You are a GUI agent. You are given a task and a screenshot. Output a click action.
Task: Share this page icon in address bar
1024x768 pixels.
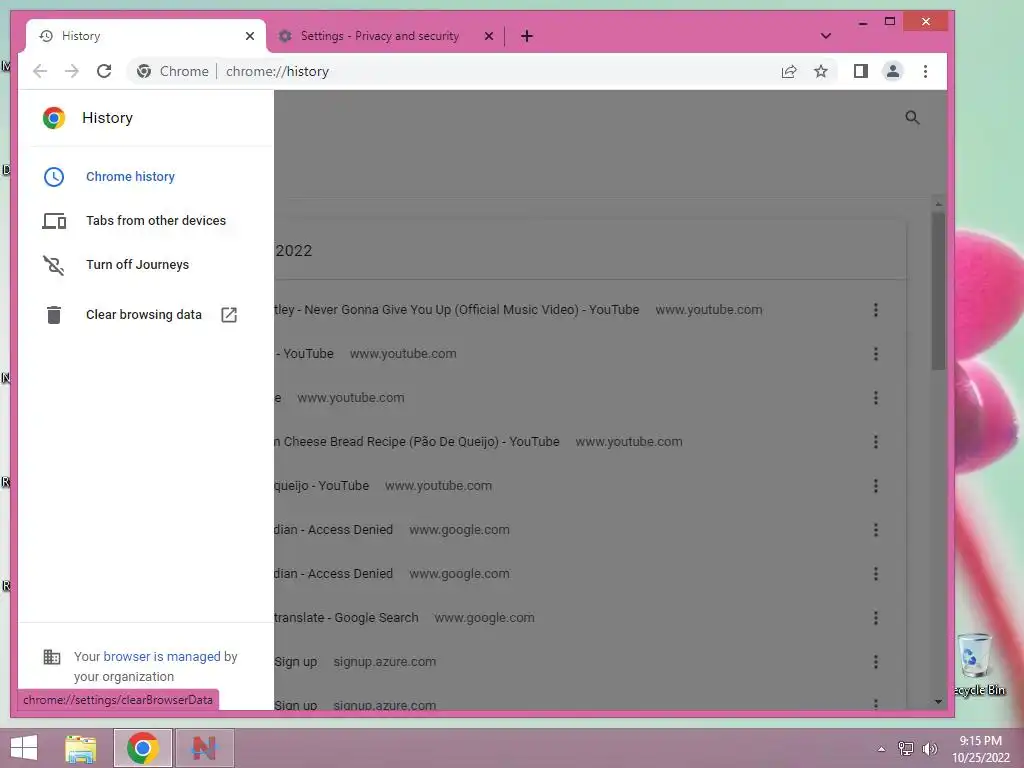(x=789, y=71)
